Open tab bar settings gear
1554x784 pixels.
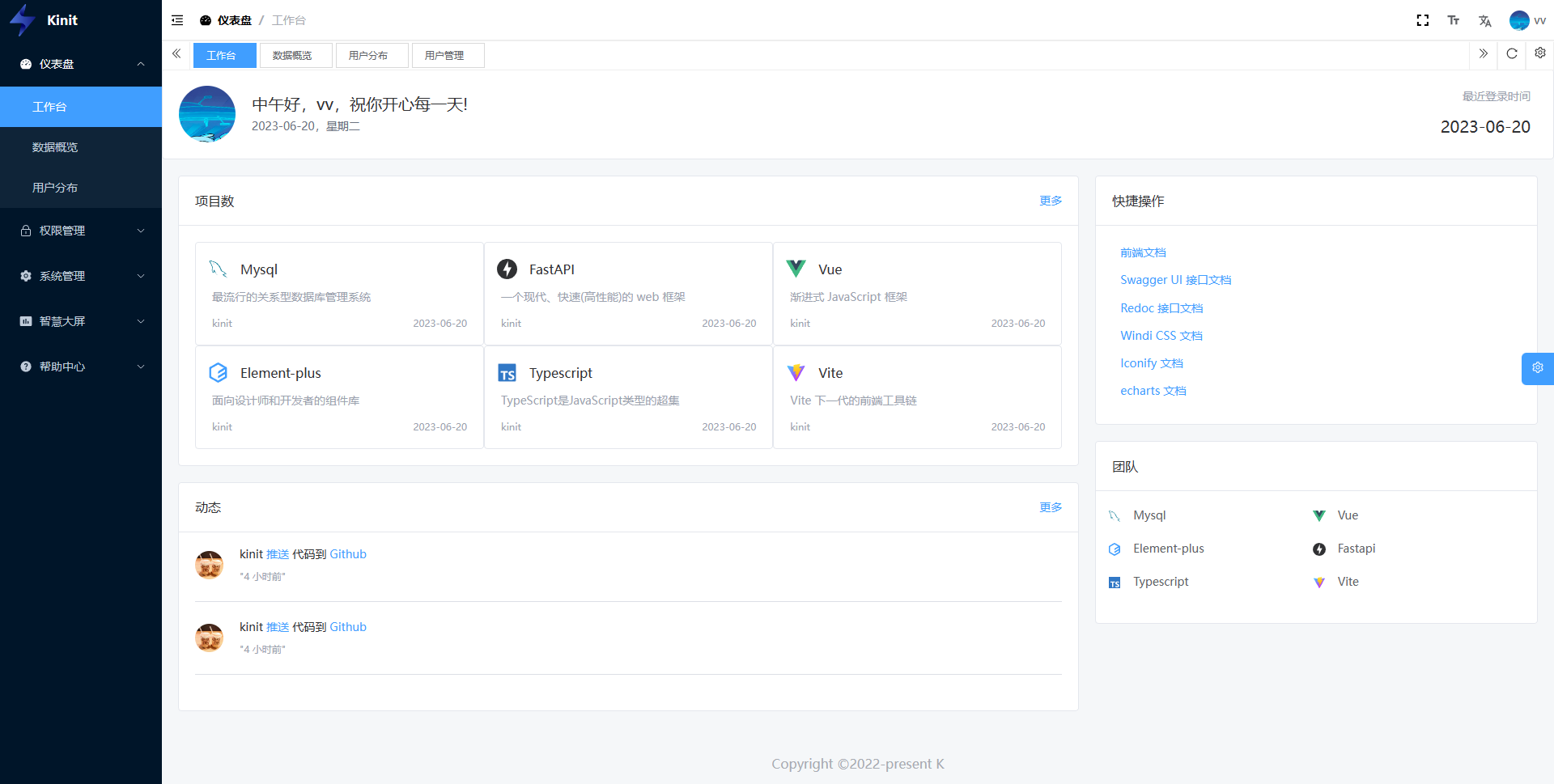pos(1540,53)
